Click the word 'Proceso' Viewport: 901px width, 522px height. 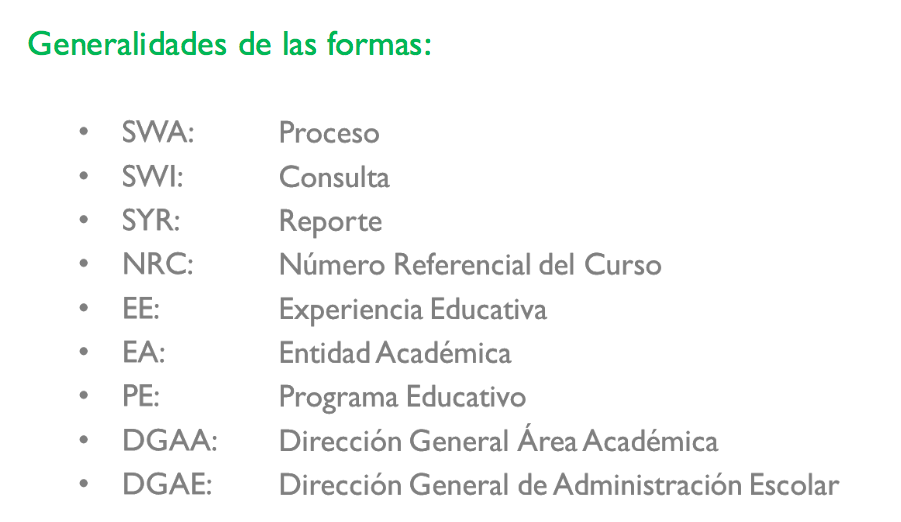click(x=329, y=133)
